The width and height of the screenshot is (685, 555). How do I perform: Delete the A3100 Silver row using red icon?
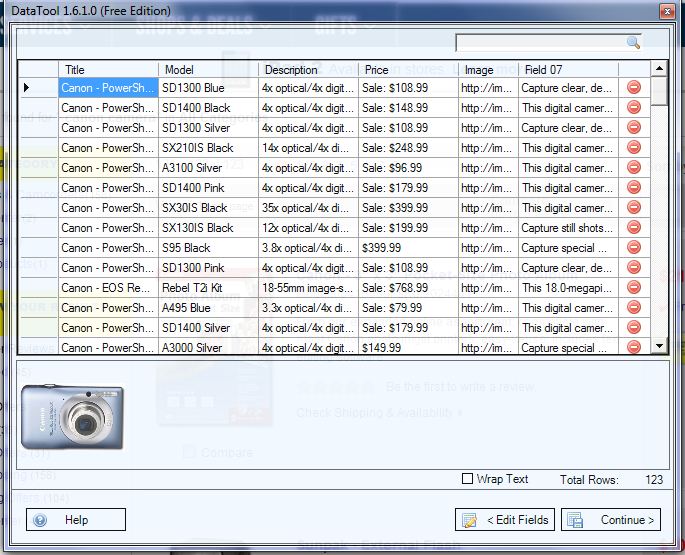634,168
